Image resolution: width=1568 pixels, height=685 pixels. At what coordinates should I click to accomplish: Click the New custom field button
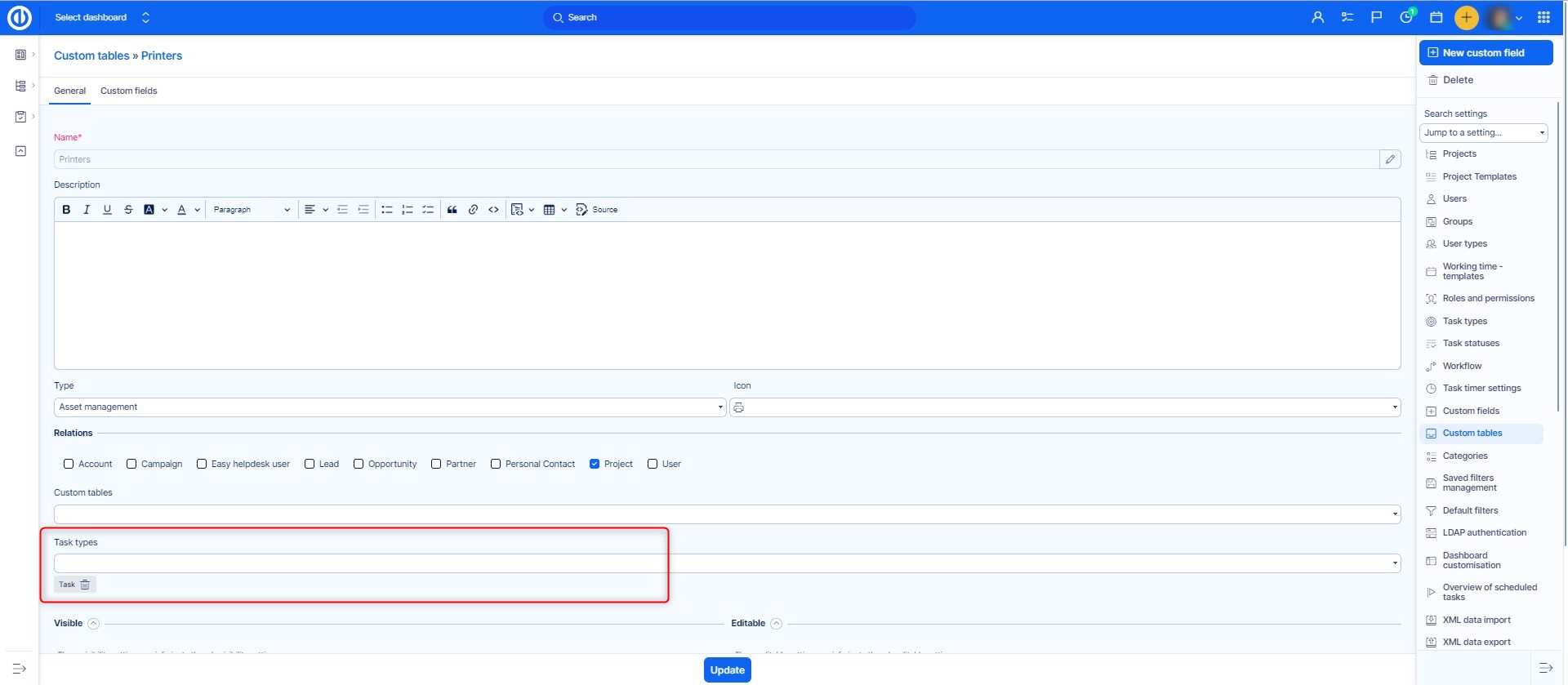tap(1485, 53)
